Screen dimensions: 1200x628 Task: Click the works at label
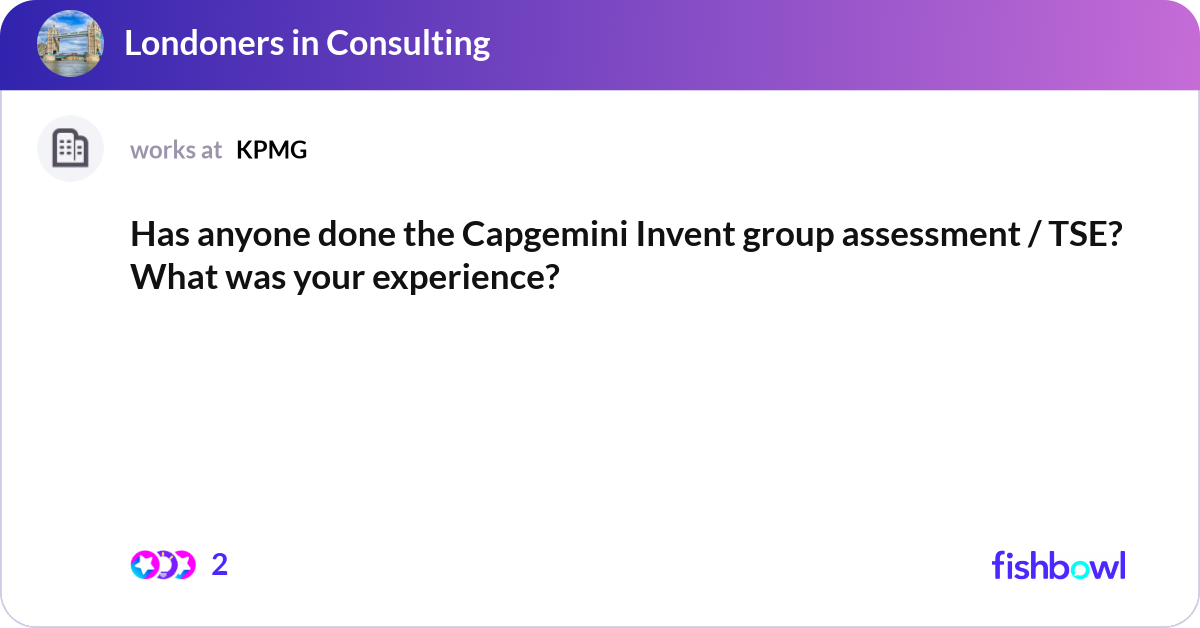click(176, 150)
